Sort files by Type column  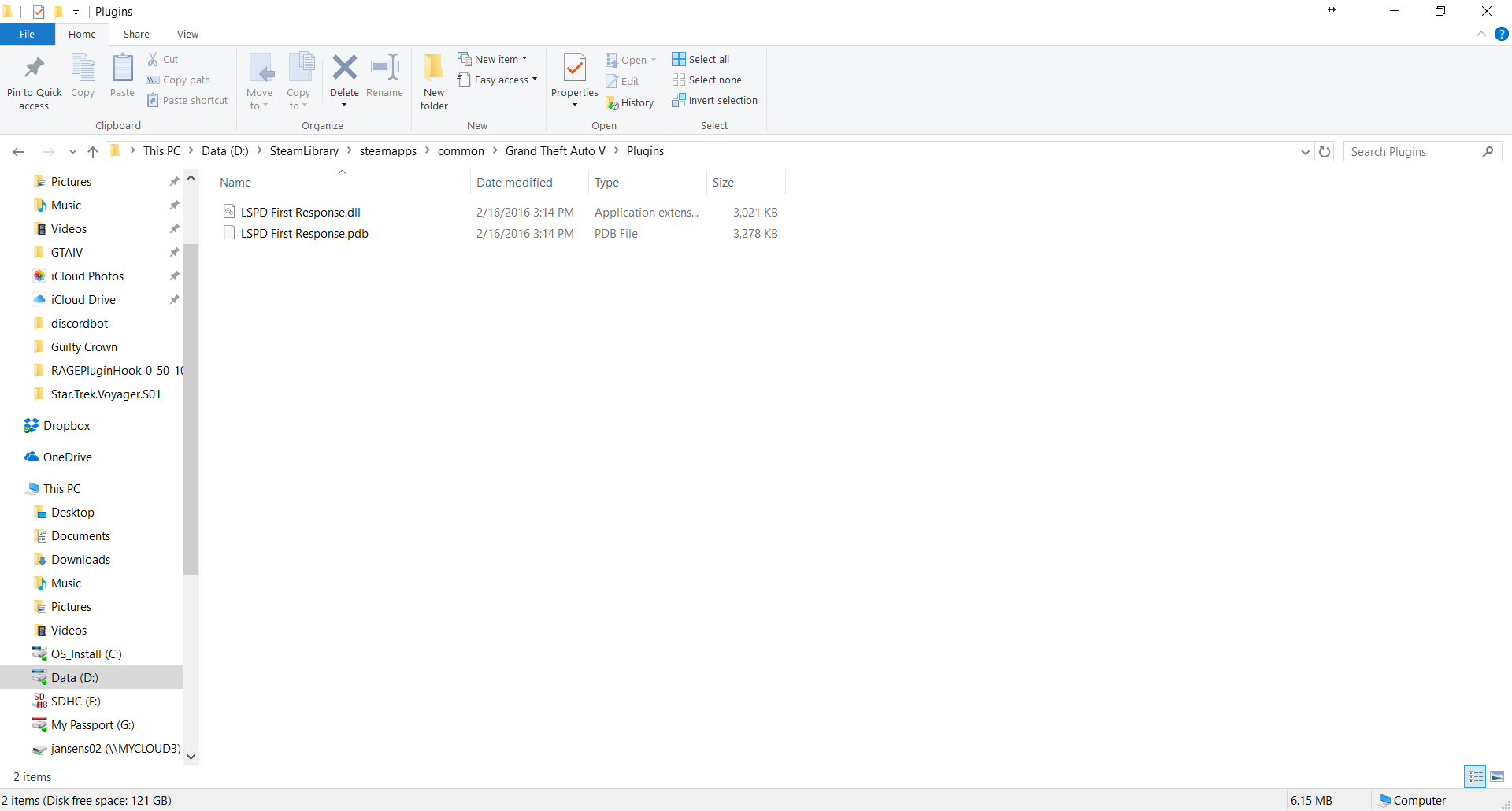click(647, 182)
